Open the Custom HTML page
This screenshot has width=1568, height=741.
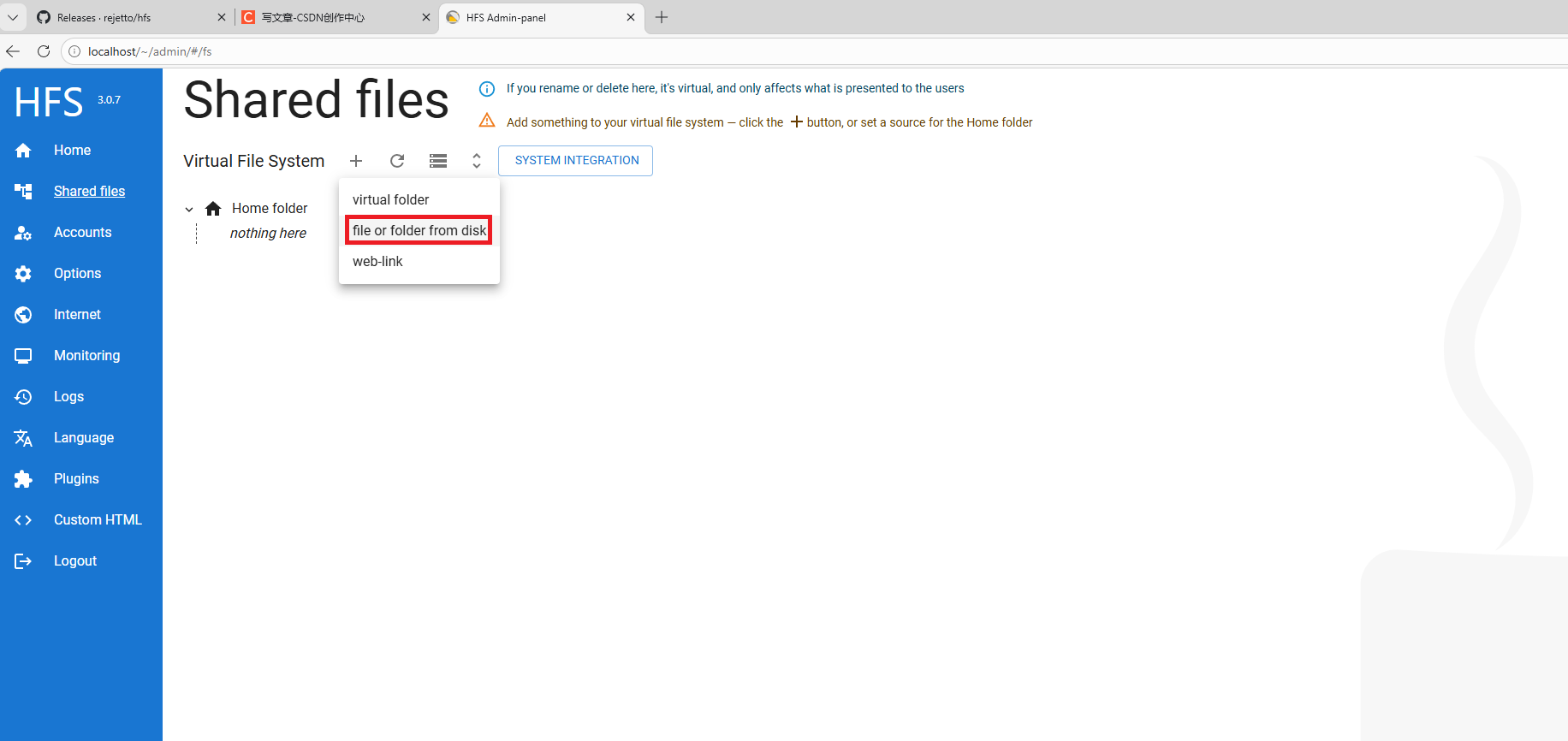coord(98,520)
